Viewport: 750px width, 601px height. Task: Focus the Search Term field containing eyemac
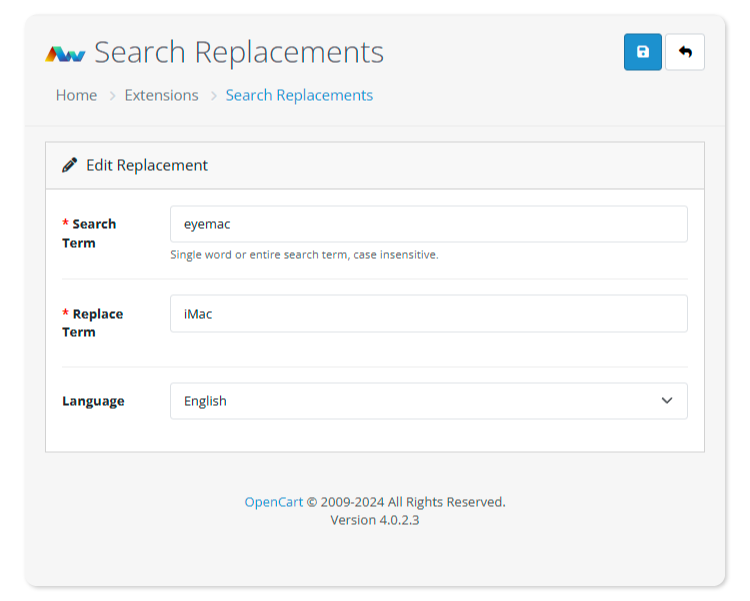[429, 224]
